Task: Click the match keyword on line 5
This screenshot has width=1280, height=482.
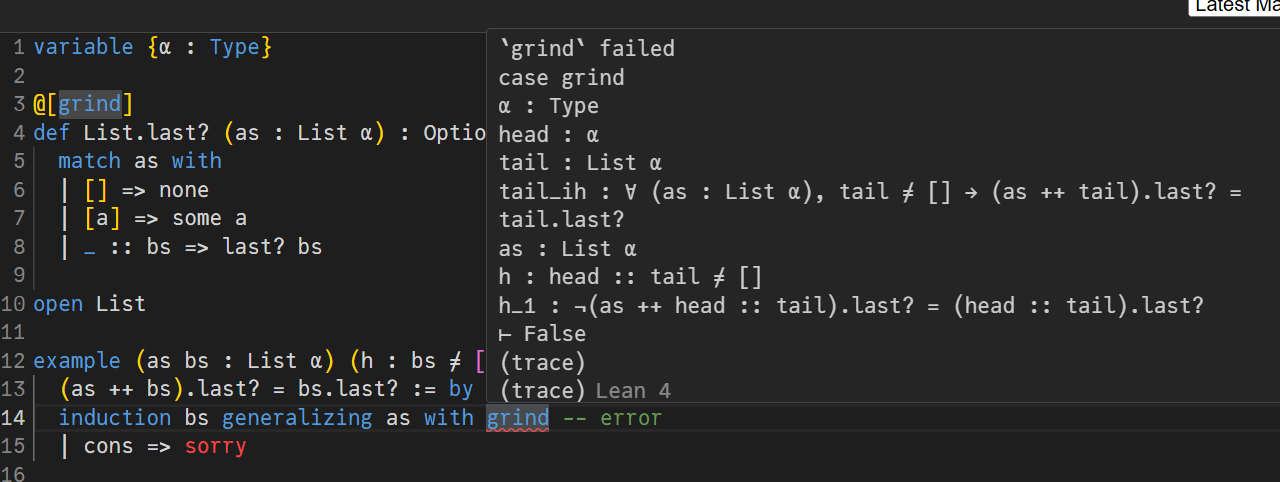Action: (x=89, y=161)
